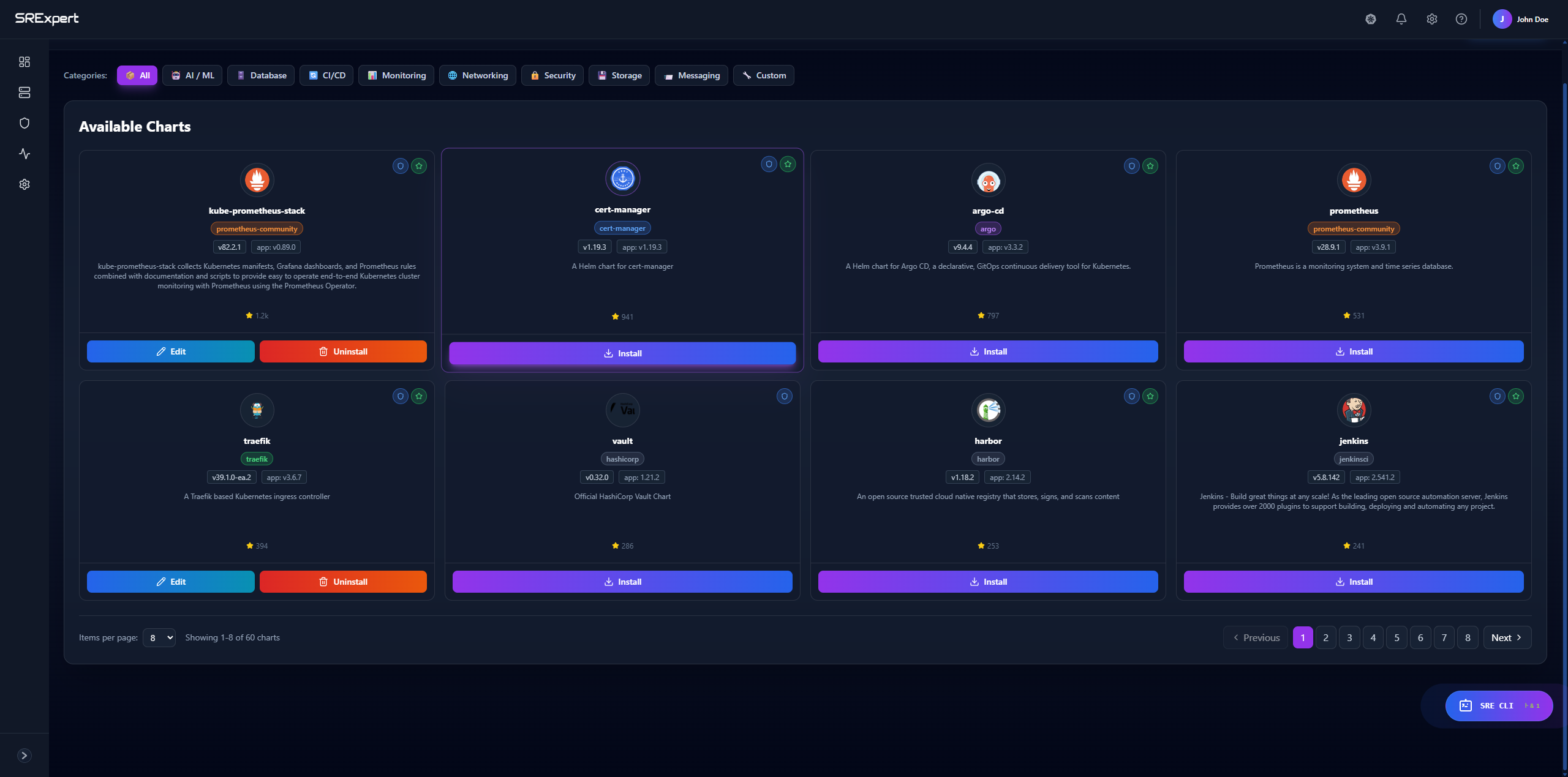Image resolution: width=1568 pixels, height=777 pixels.
Task: Switch to the Security category
Action: (x=552, y=75)
